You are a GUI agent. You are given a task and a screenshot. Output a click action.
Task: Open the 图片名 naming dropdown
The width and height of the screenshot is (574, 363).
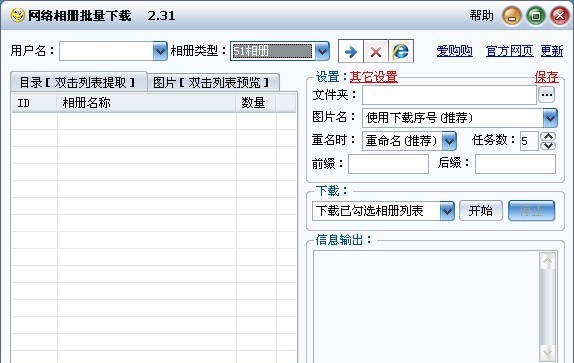pyautogui.click(x=550, y=118)
